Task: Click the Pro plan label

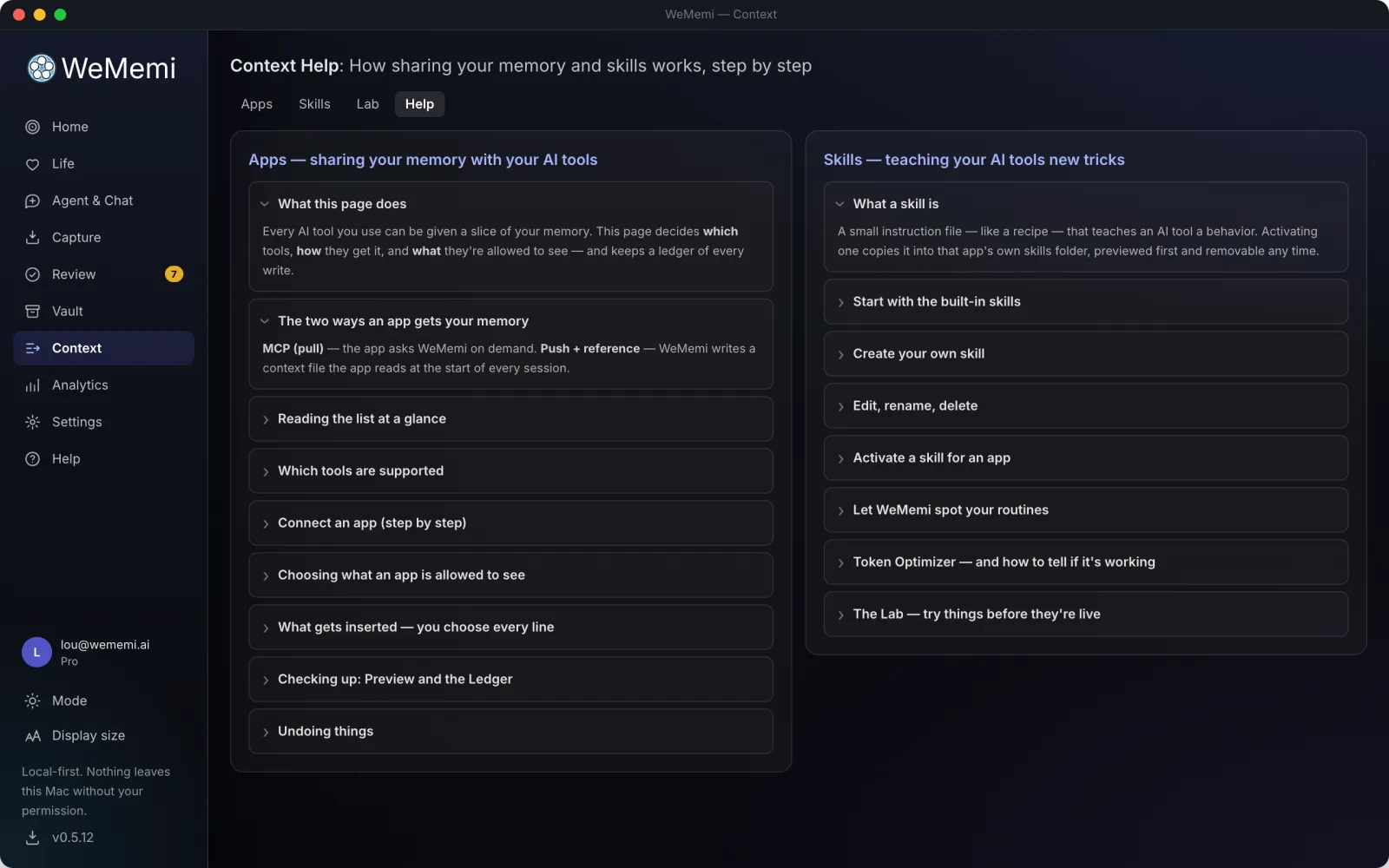Action: tap(69, 661)
